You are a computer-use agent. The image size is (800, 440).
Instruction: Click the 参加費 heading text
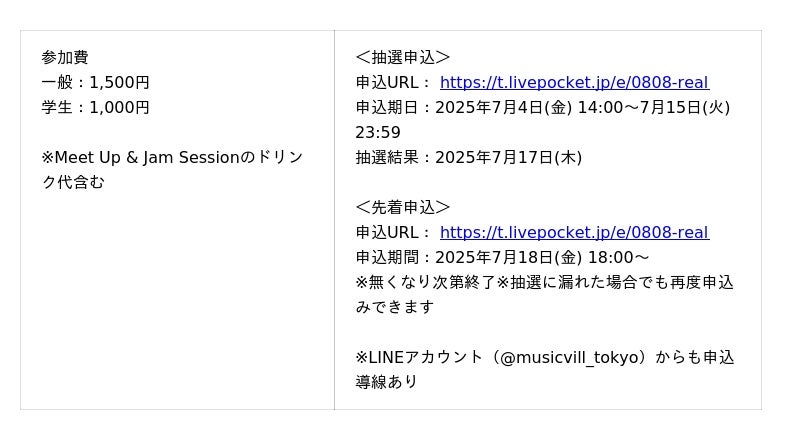pyautogui.click(x=65, y=58)
